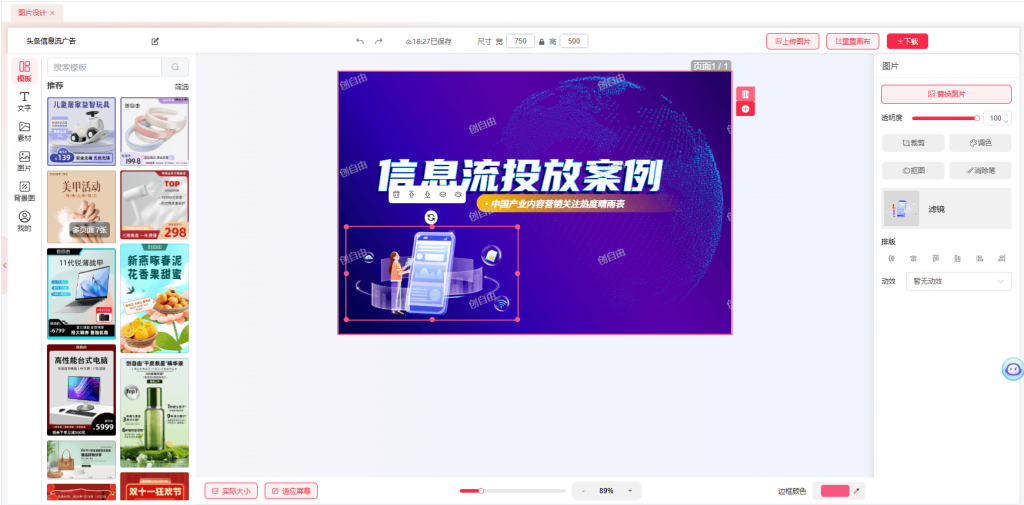Click the redo arrow icon
The height and width of the screenshot is (505, 1024).
[x=379, y=41]
